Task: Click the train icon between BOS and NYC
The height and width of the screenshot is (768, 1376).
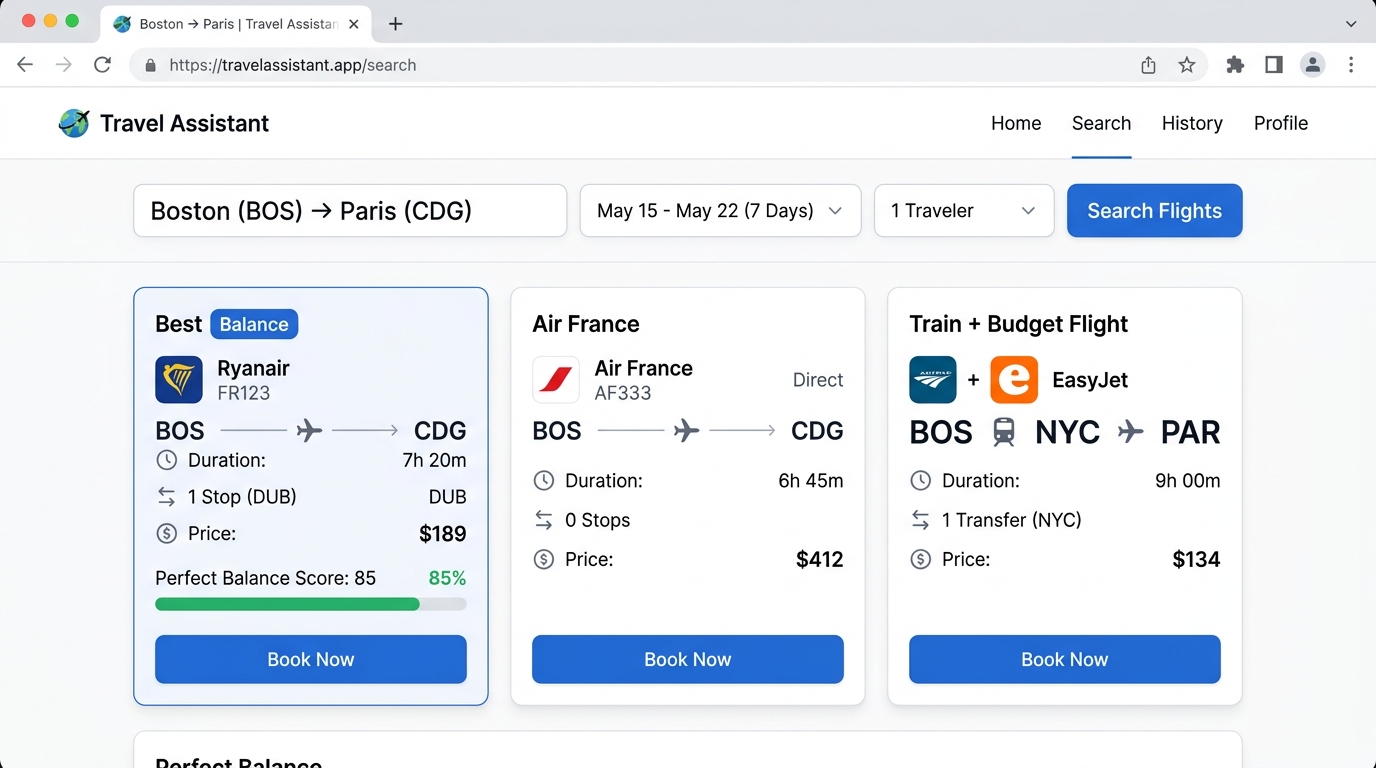Action: click(x=1004, y=432)
